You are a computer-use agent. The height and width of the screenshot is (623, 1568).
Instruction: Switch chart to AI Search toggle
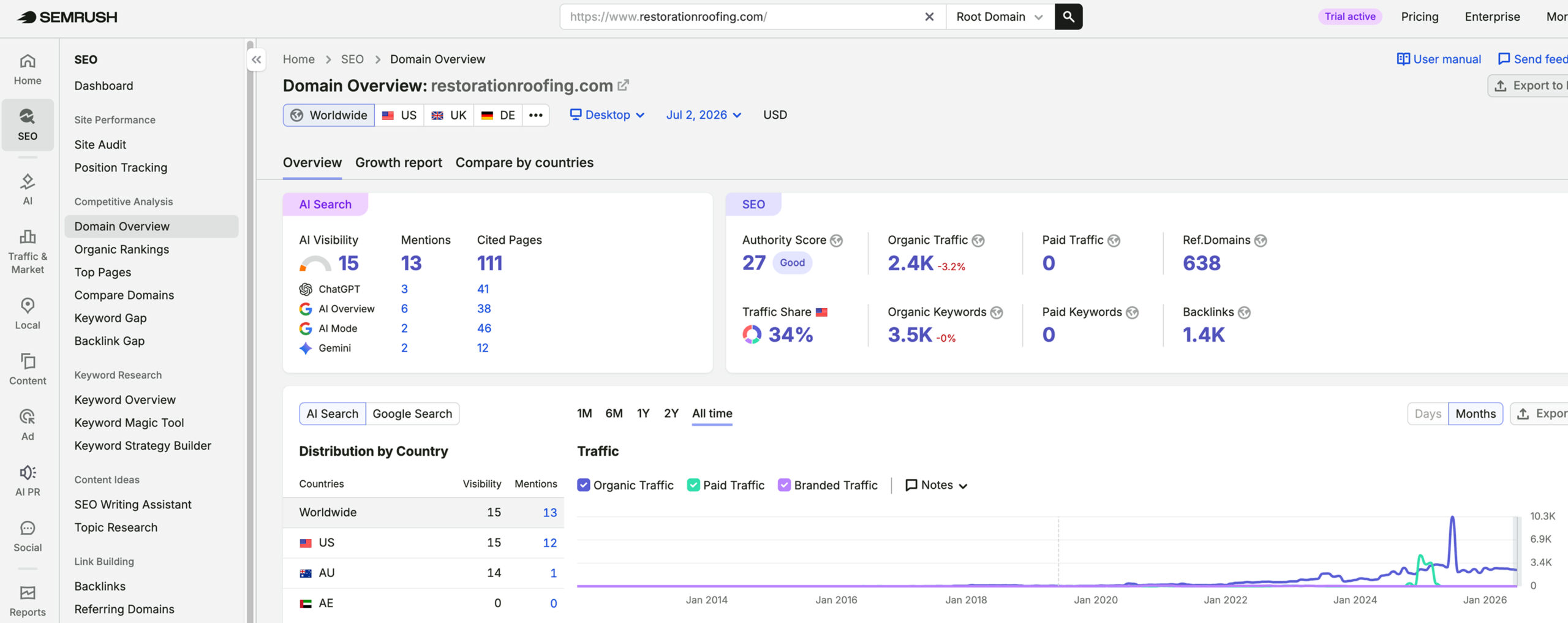coord(333,413)
